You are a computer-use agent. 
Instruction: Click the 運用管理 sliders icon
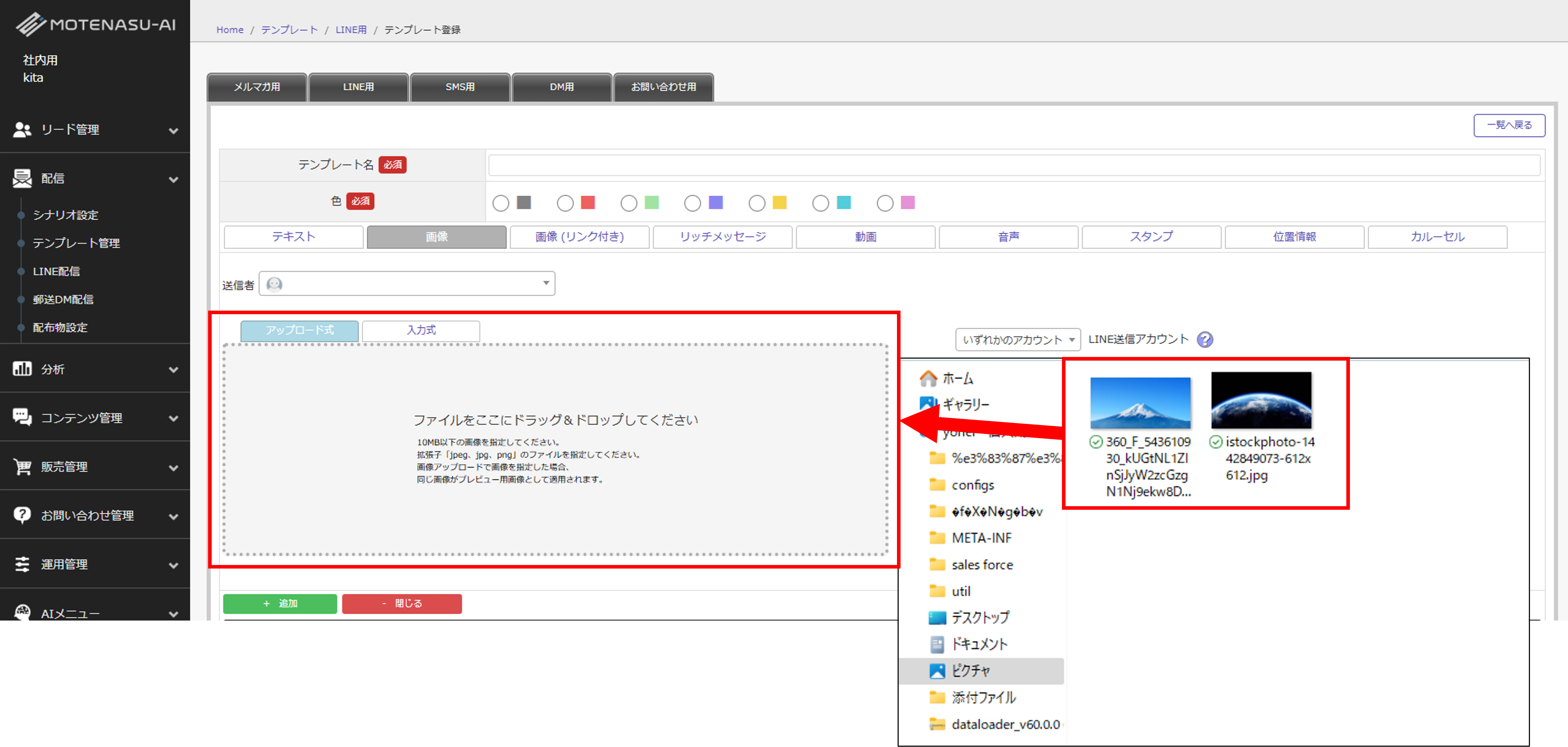click(x=22, y=564)
